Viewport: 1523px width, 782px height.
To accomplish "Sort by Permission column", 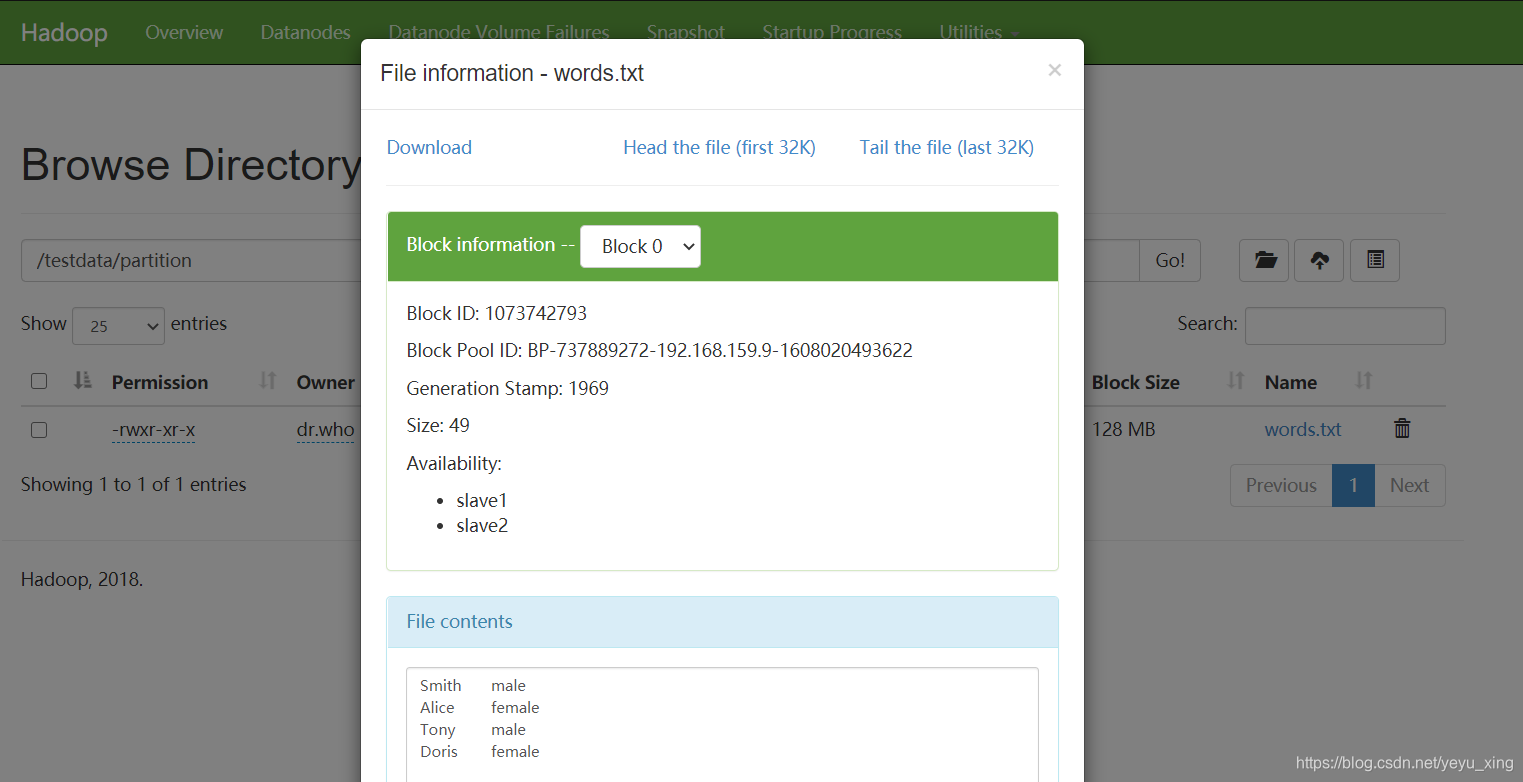I will tap(160, 382).
